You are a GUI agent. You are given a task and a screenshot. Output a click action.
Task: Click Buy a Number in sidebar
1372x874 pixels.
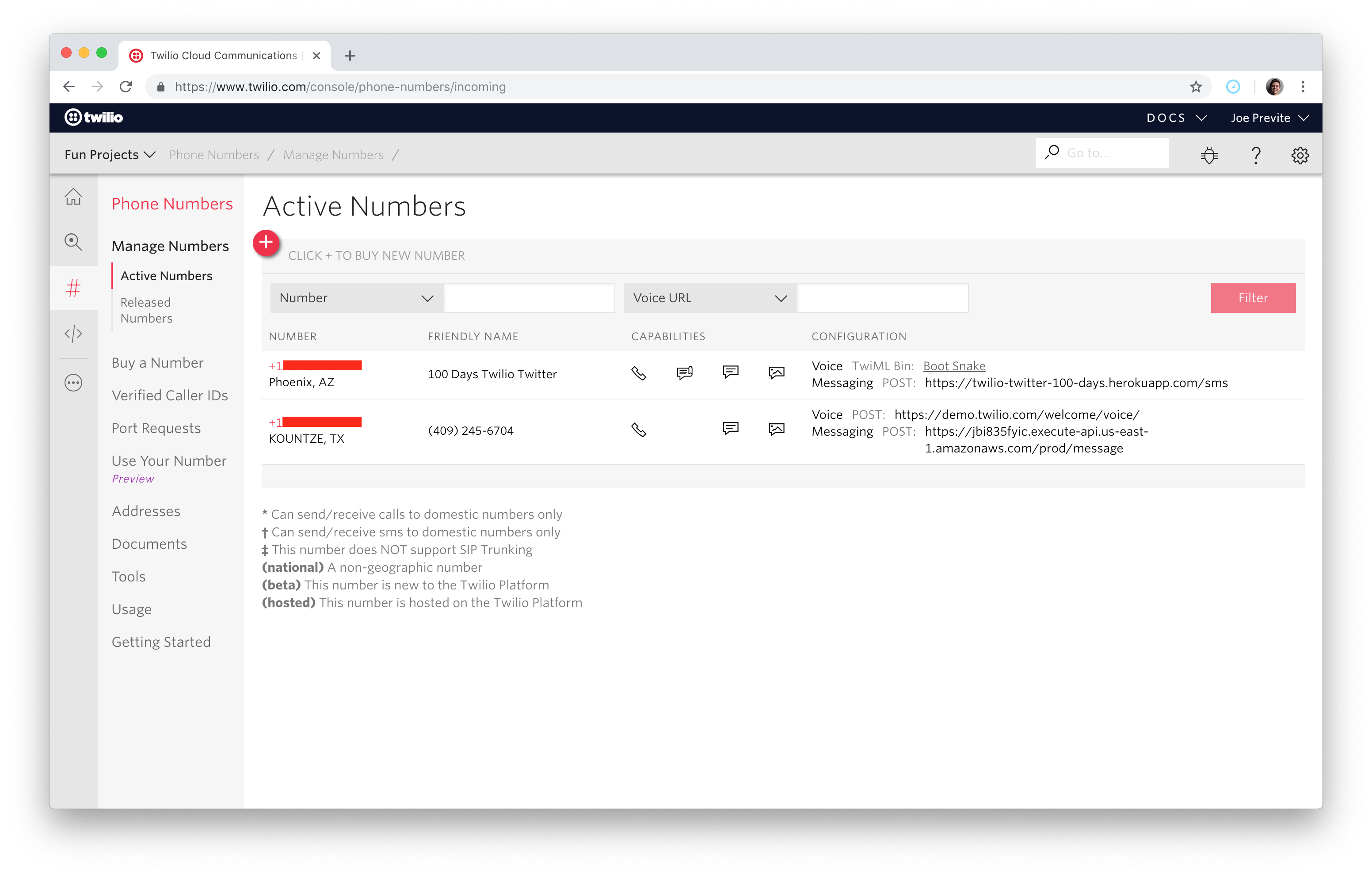point(158,361)
